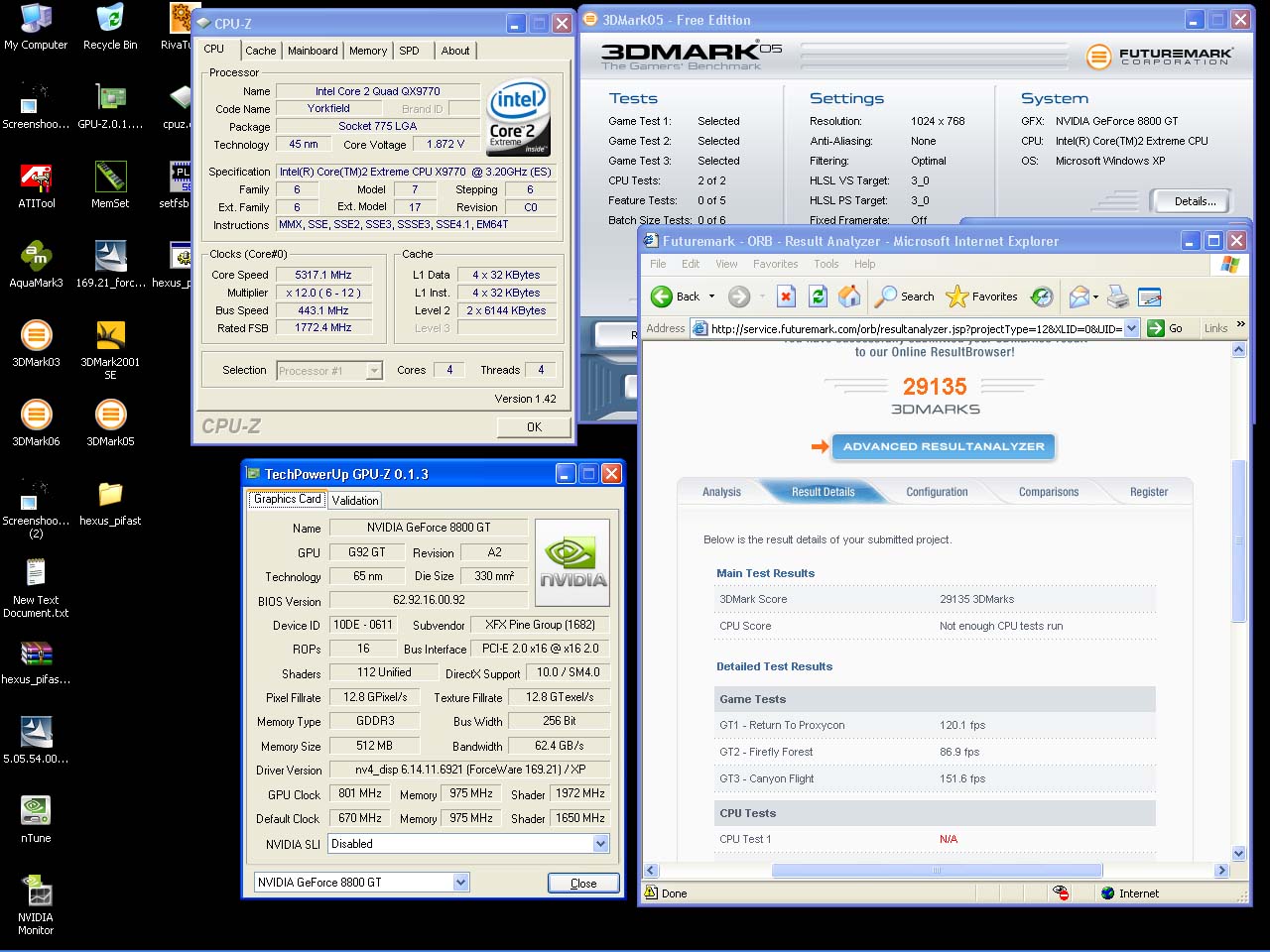The width and height of the screenshot is (1270, 952).
Task: Refresh the Futuremark result page
Action: tap(818, 297)
